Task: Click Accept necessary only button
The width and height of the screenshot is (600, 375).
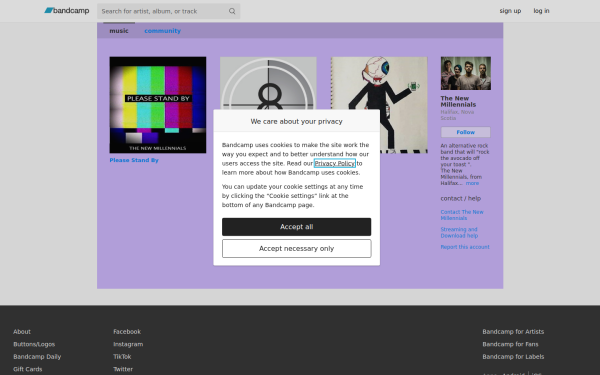Action: 297,249
